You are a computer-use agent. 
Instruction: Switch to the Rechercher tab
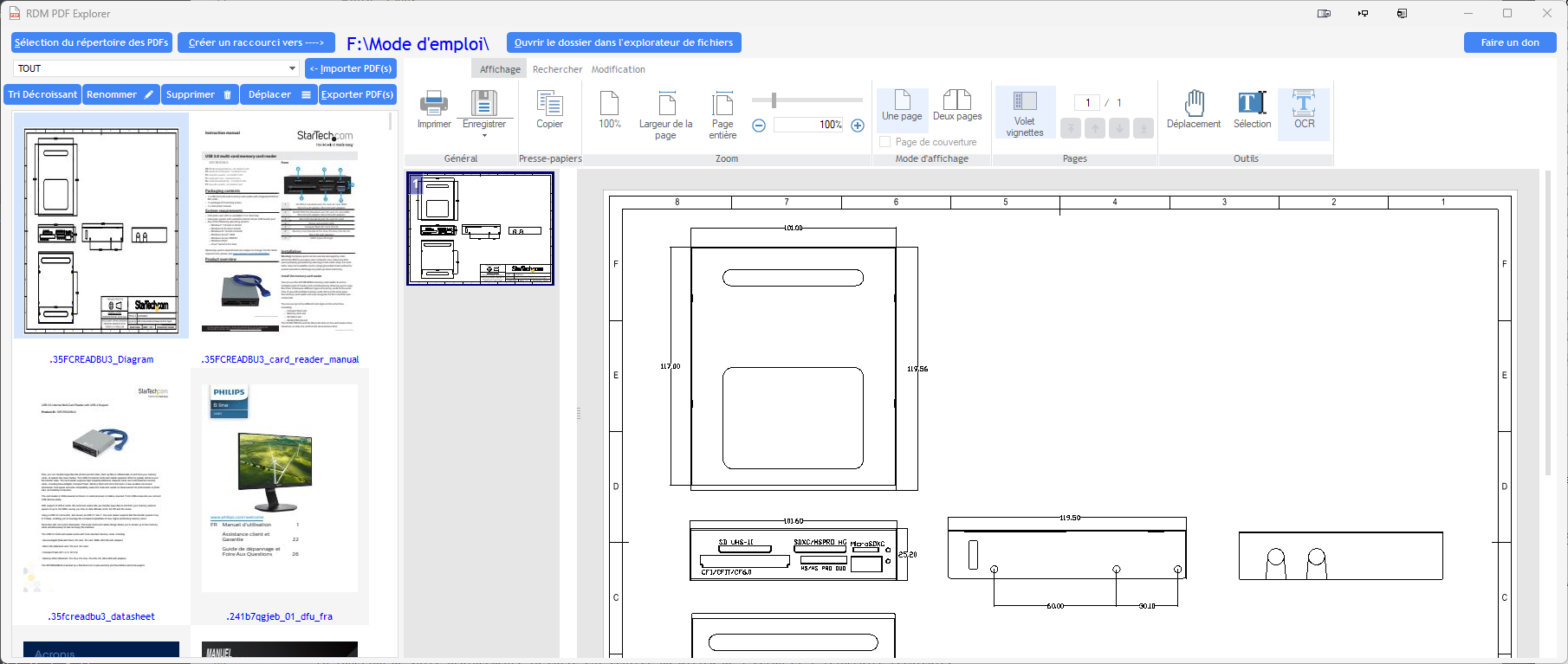pos(557,69)
